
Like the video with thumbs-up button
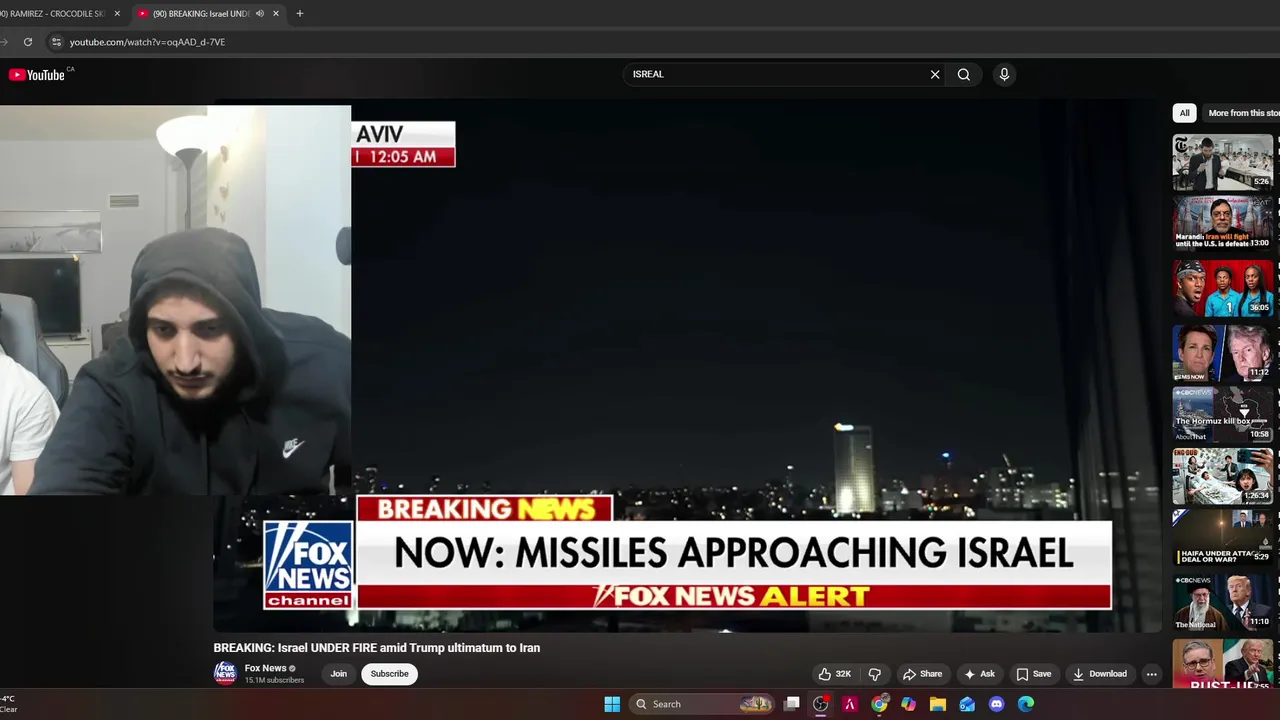pyautogui.click(x=835, y=674)
